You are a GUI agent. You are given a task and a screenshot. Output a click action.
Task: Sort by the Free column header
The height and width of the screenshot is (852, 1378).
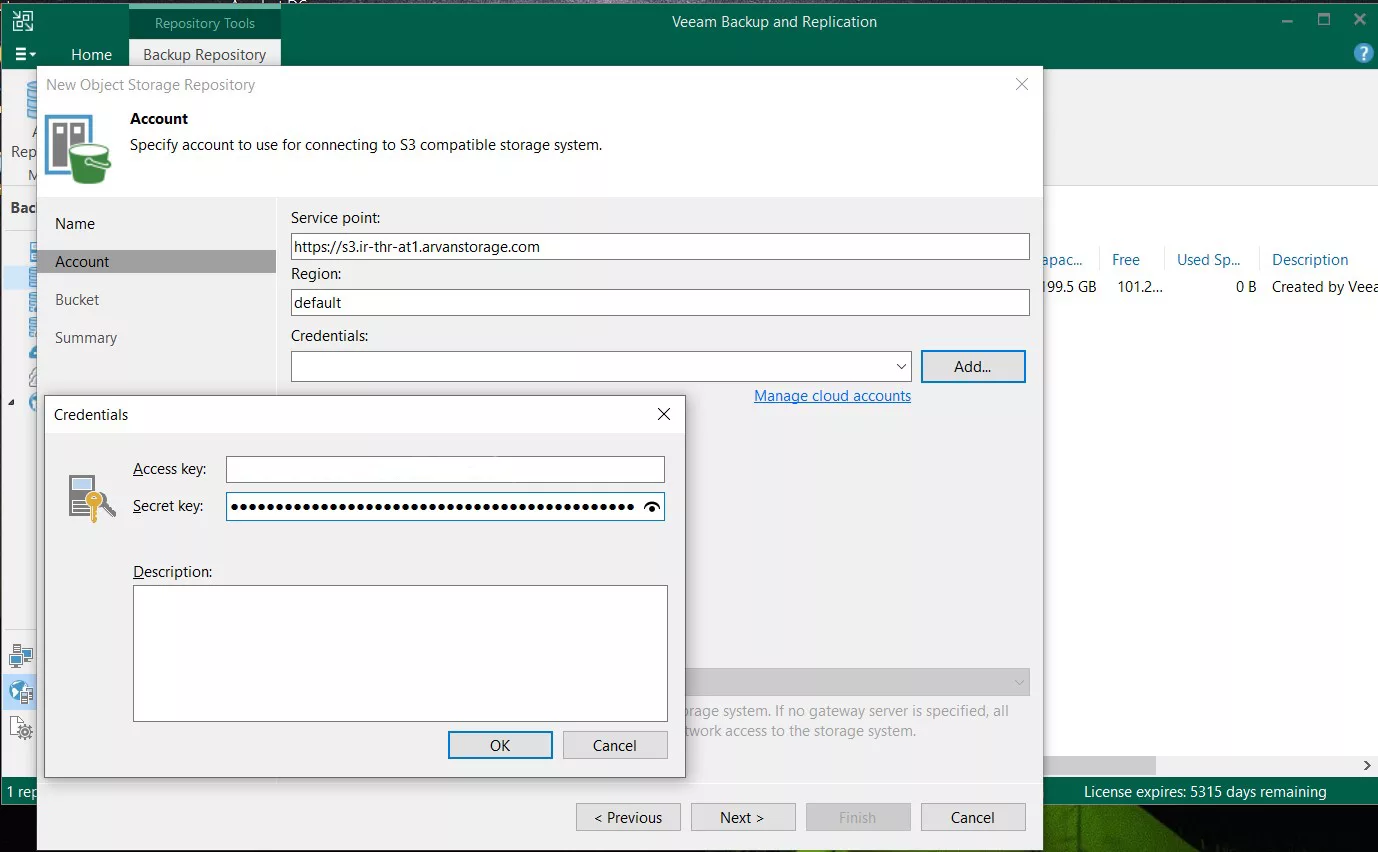click(1125, 260)
